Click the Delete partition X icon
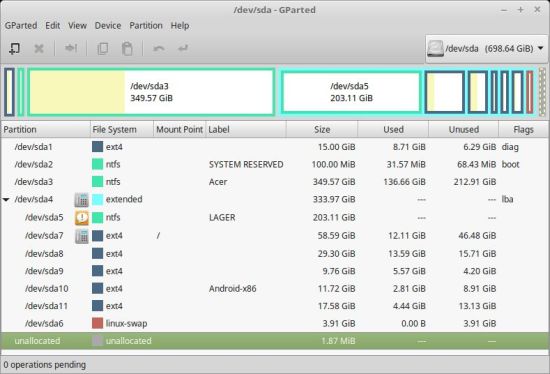Viewport: 550px width, 374px height. [39, 48]
